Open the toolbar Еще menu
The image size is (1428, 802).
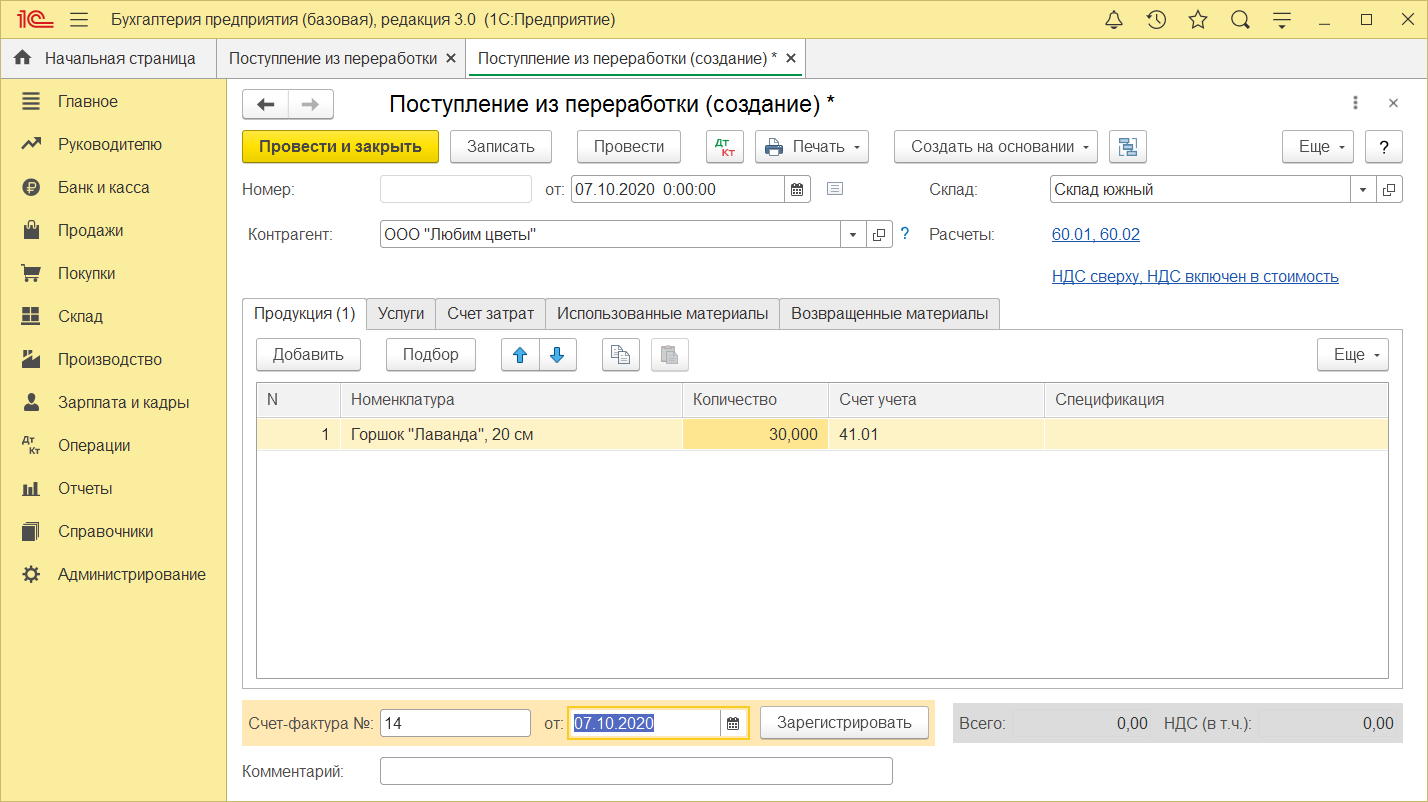(x=1318, y=147)
